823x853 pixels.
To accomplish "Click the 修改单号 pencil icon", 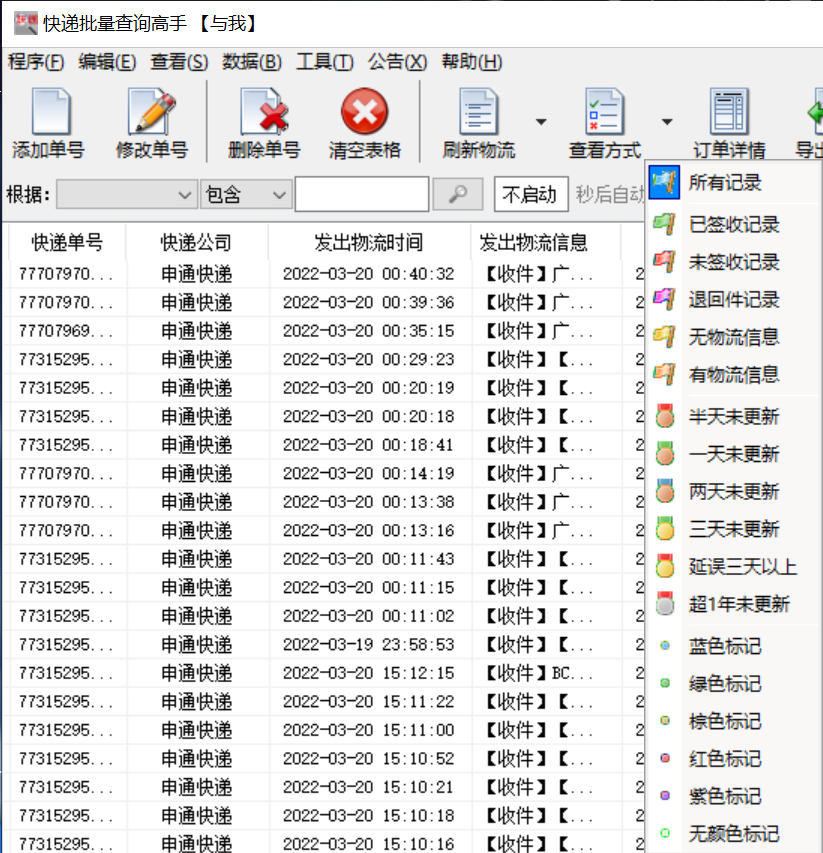I will [x=152, y=112].
